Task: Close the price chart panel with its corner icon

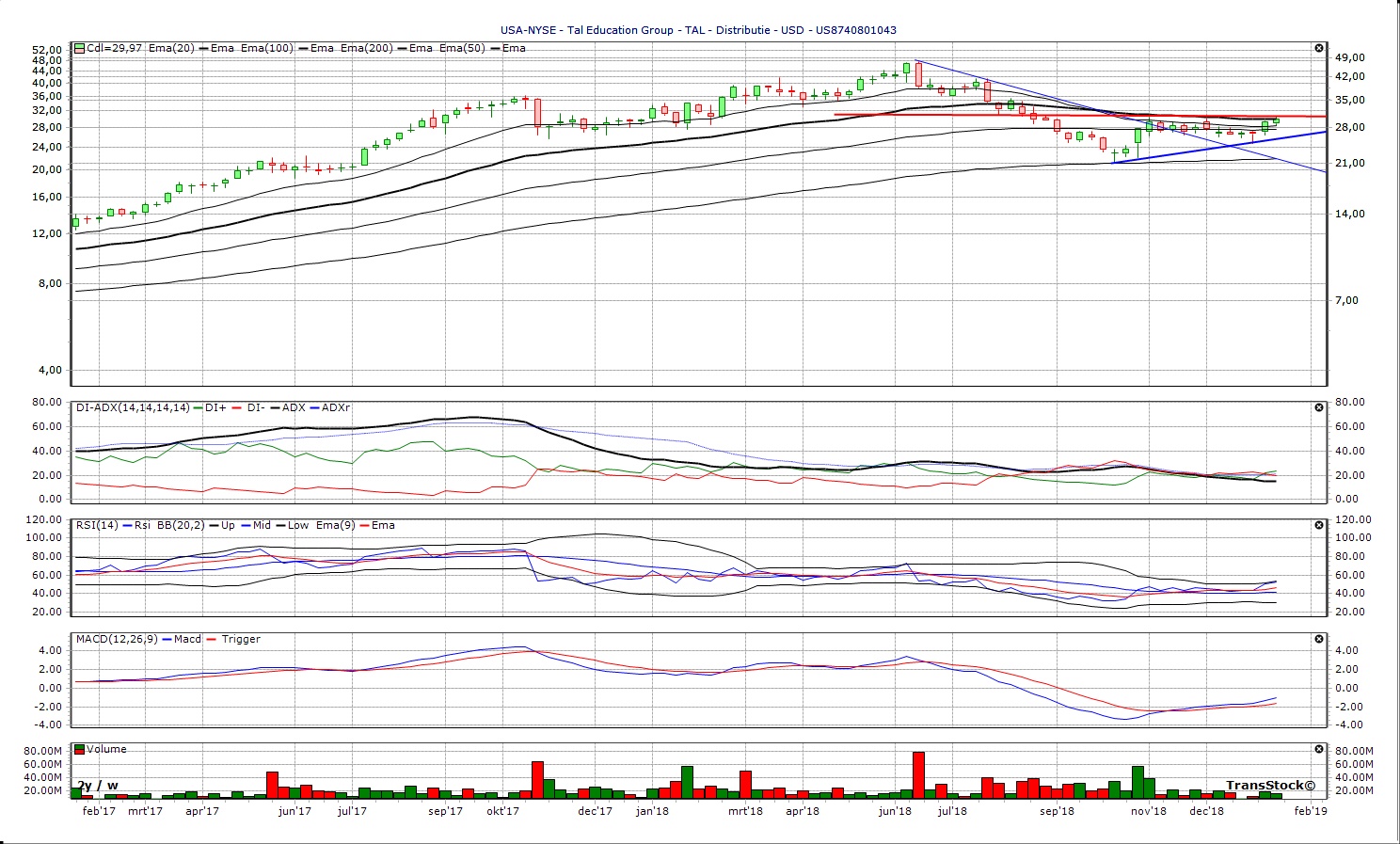Action: coord(1319,48)
